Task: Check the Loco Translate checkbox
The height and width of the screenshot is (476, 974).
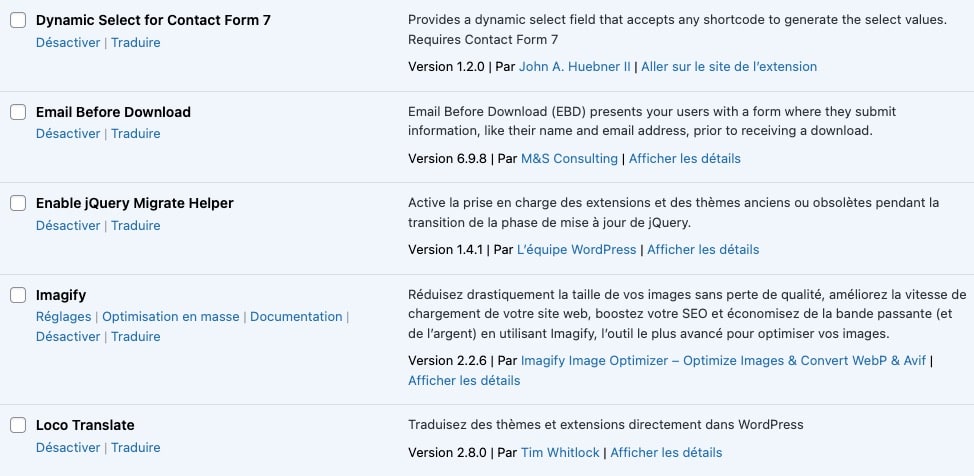Action: click(18, 425)
